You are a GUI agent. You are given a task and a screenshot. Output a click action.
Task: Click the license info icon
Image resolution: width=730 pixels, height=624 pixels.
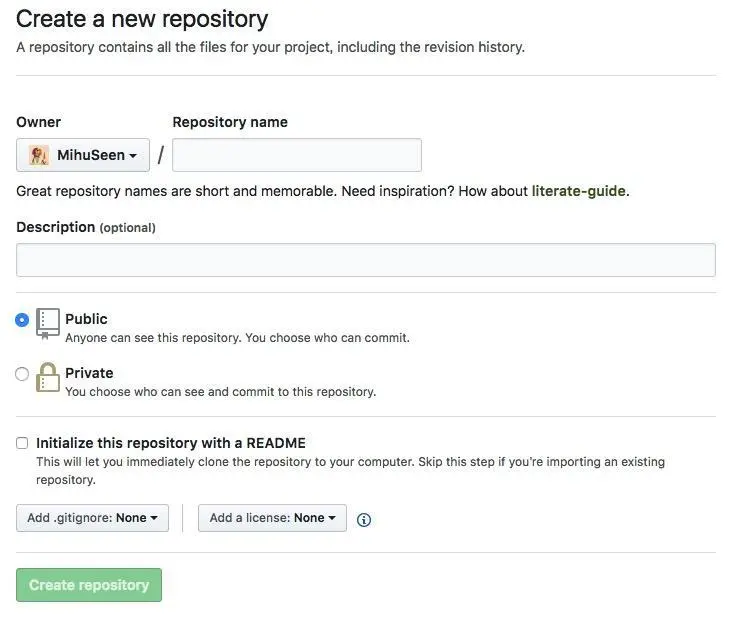click(x=364, y=519)
